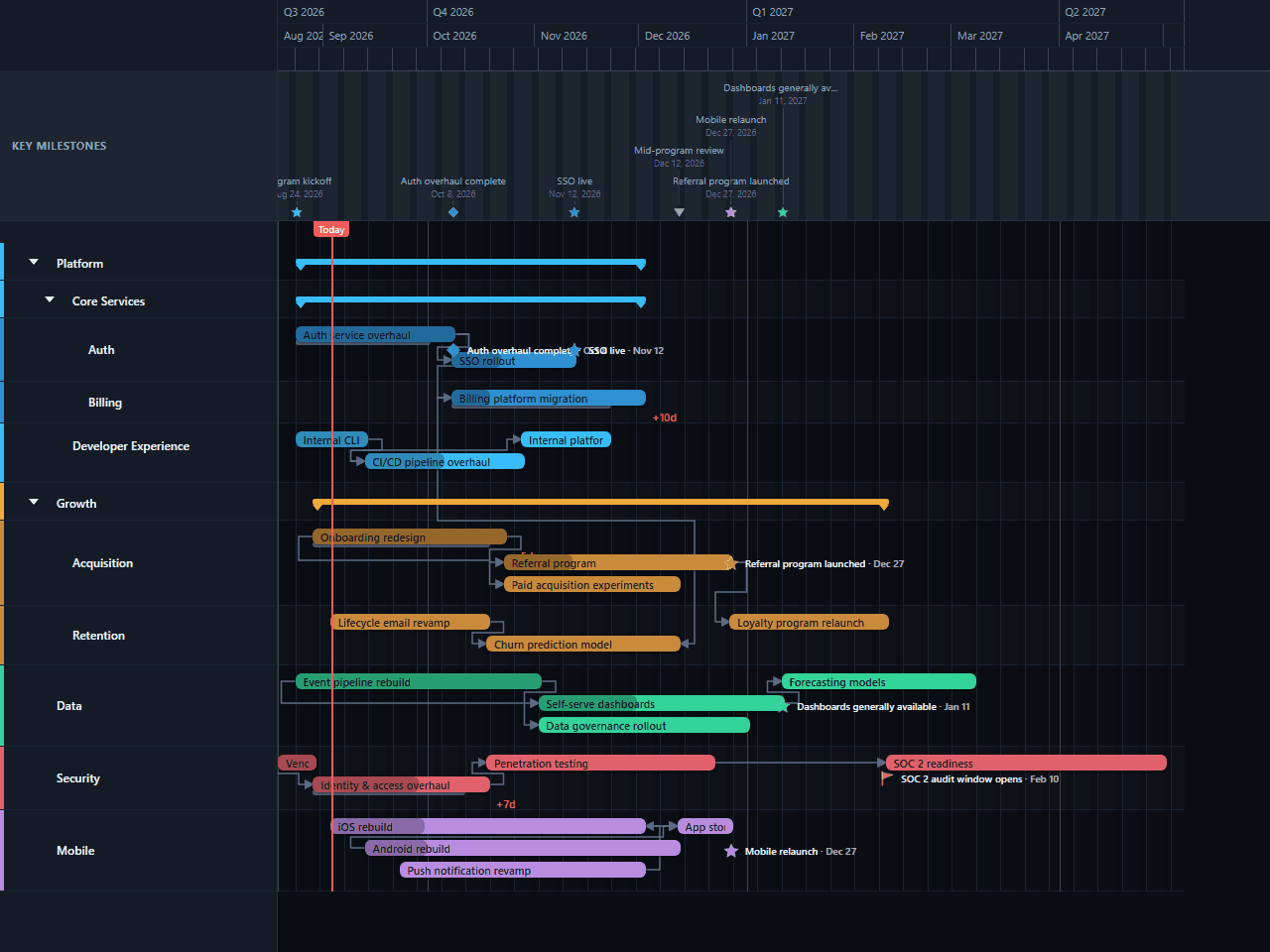Select the Mid-program review triangle marker
1270x952 pixels.
[680, 212]
